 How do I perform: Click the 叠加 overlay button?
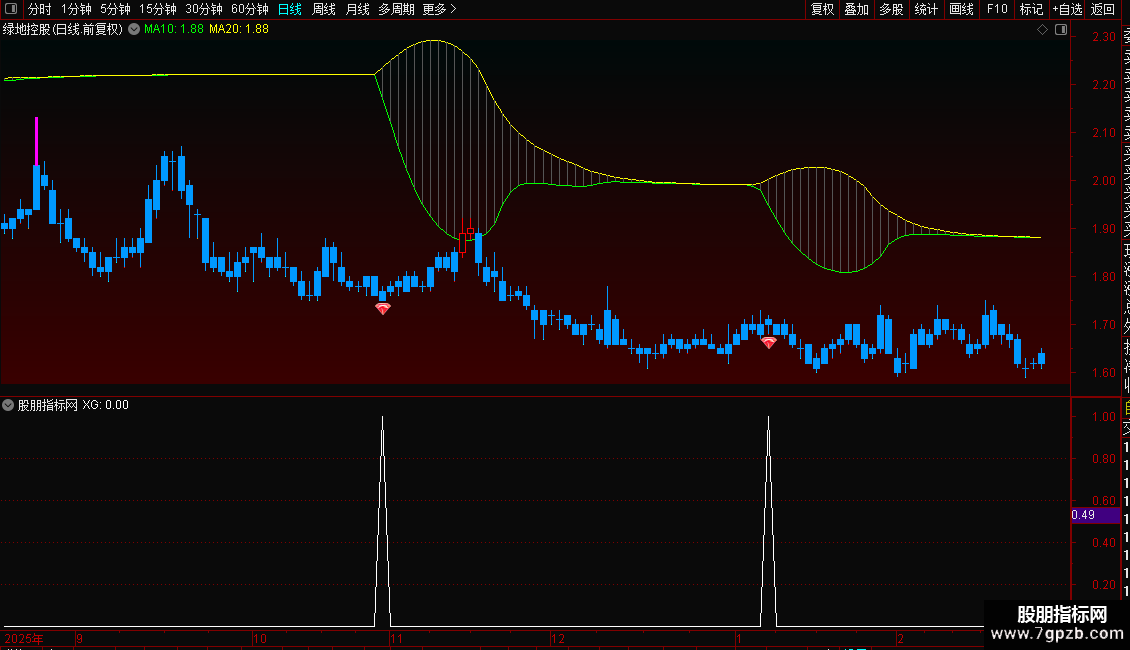857,9
